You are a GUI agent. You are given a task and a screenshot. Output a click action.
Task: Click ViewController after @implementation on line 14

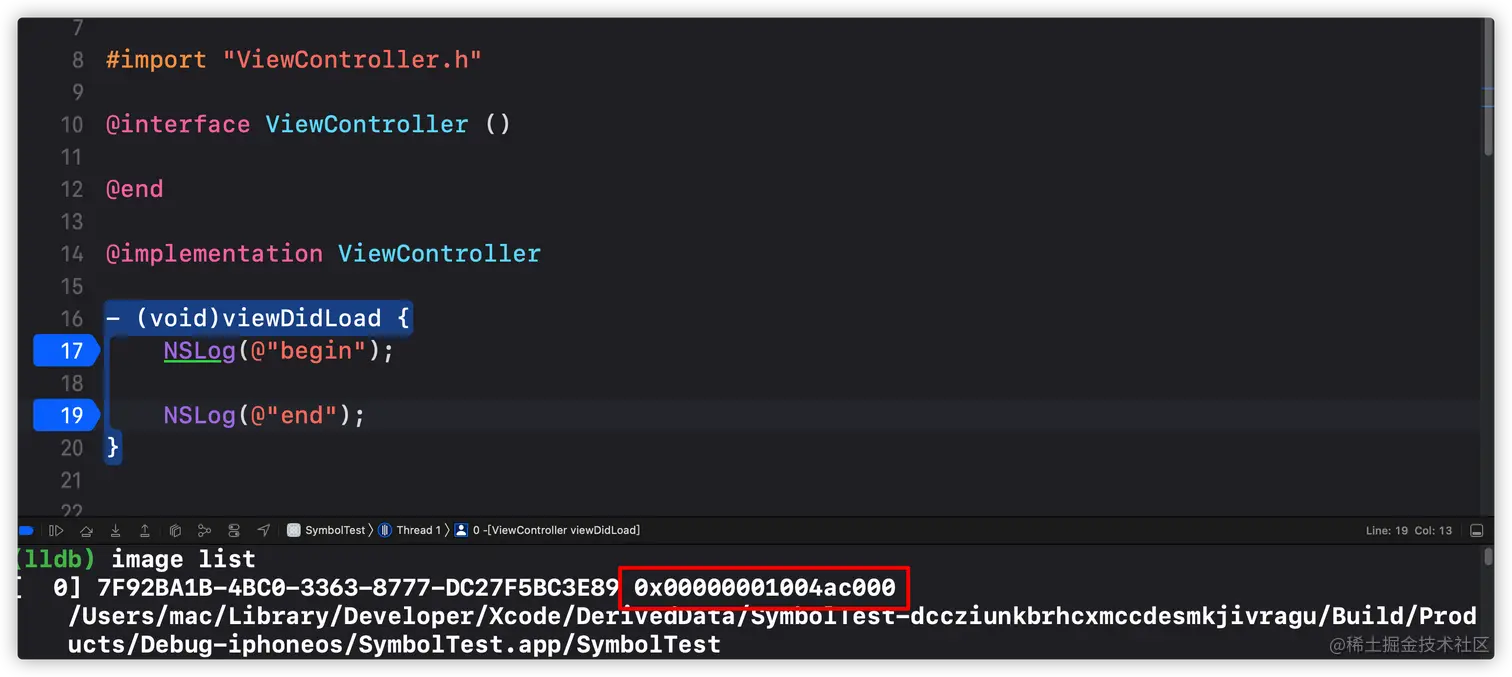[x=439, y=253]
